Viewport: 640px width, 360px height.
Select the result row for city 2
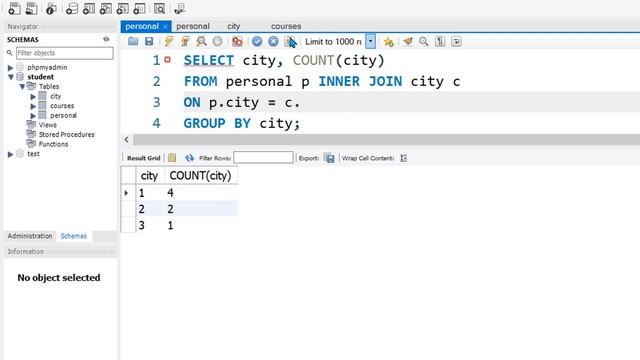pos(180,209)
